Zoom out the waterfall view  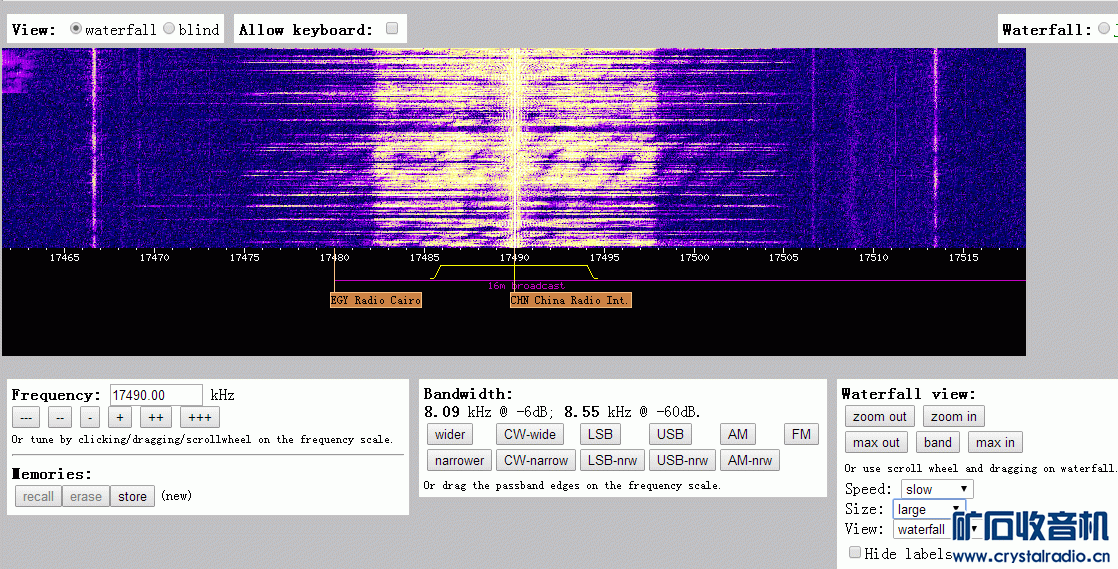[880, 416]
